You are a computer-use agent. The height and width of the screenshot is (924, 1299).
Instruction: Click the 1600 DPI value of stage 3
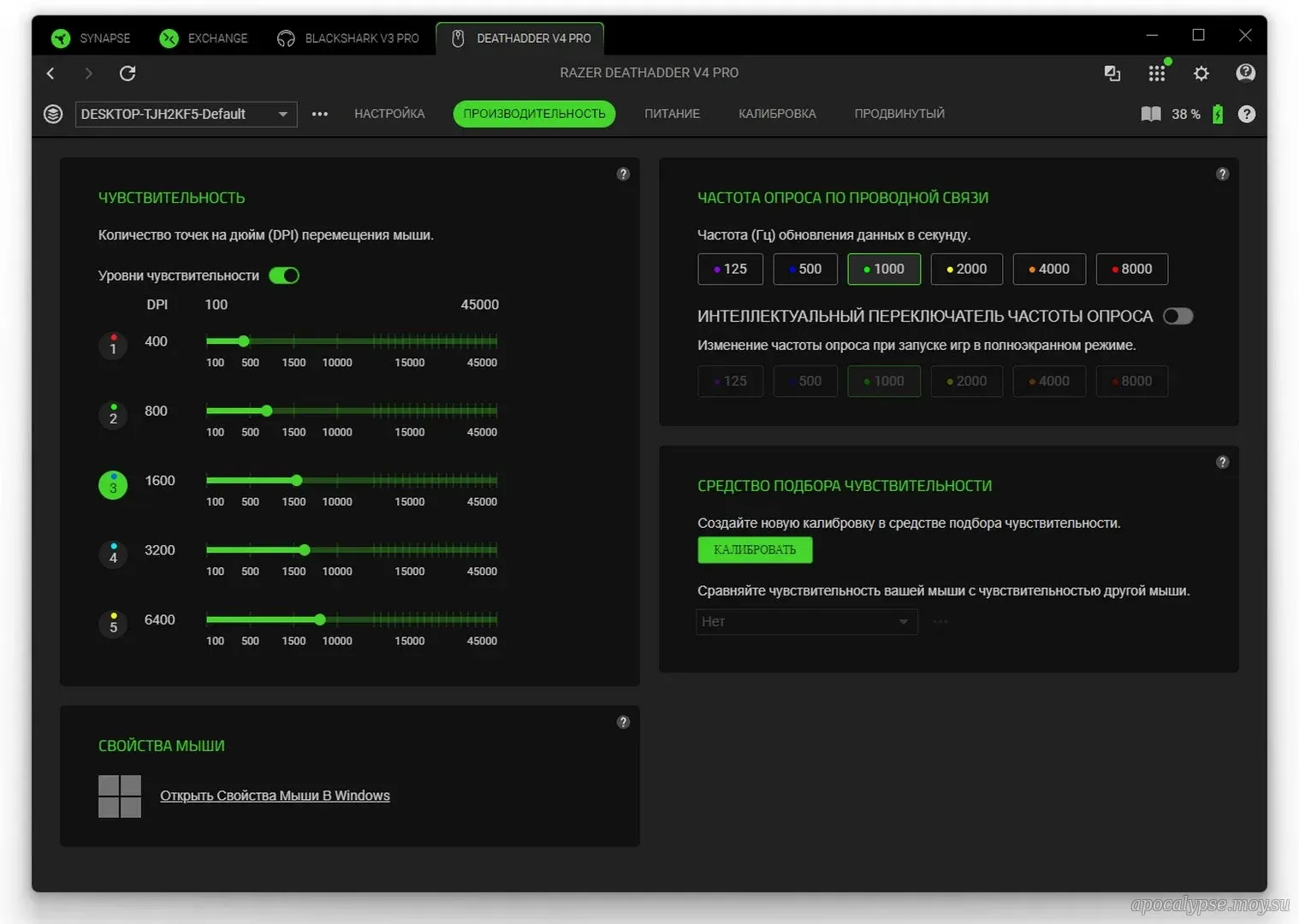click(x=160, y=481)
